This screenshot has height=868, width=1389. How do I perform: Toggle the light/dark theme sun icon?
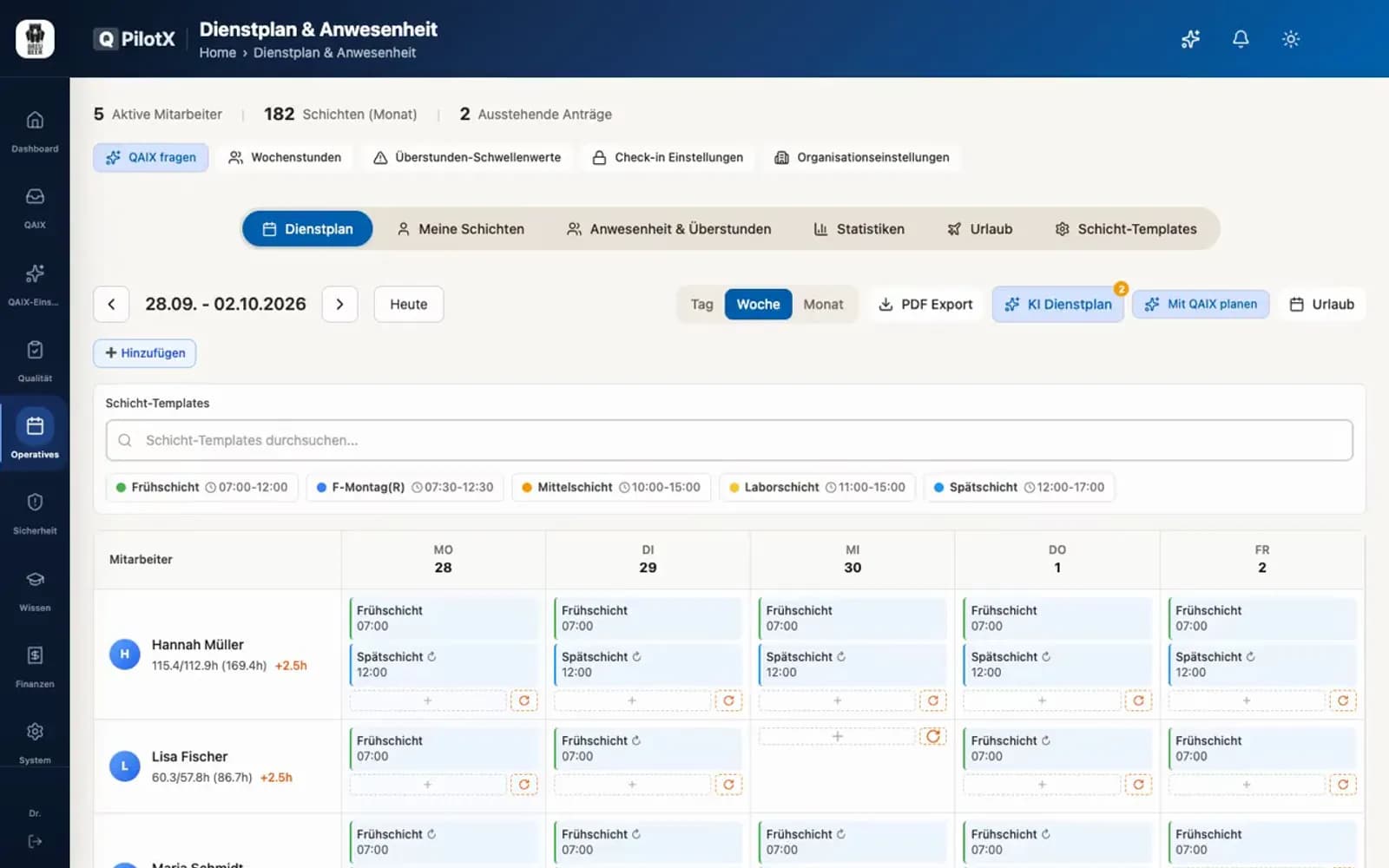click(x=1291, y=39)
